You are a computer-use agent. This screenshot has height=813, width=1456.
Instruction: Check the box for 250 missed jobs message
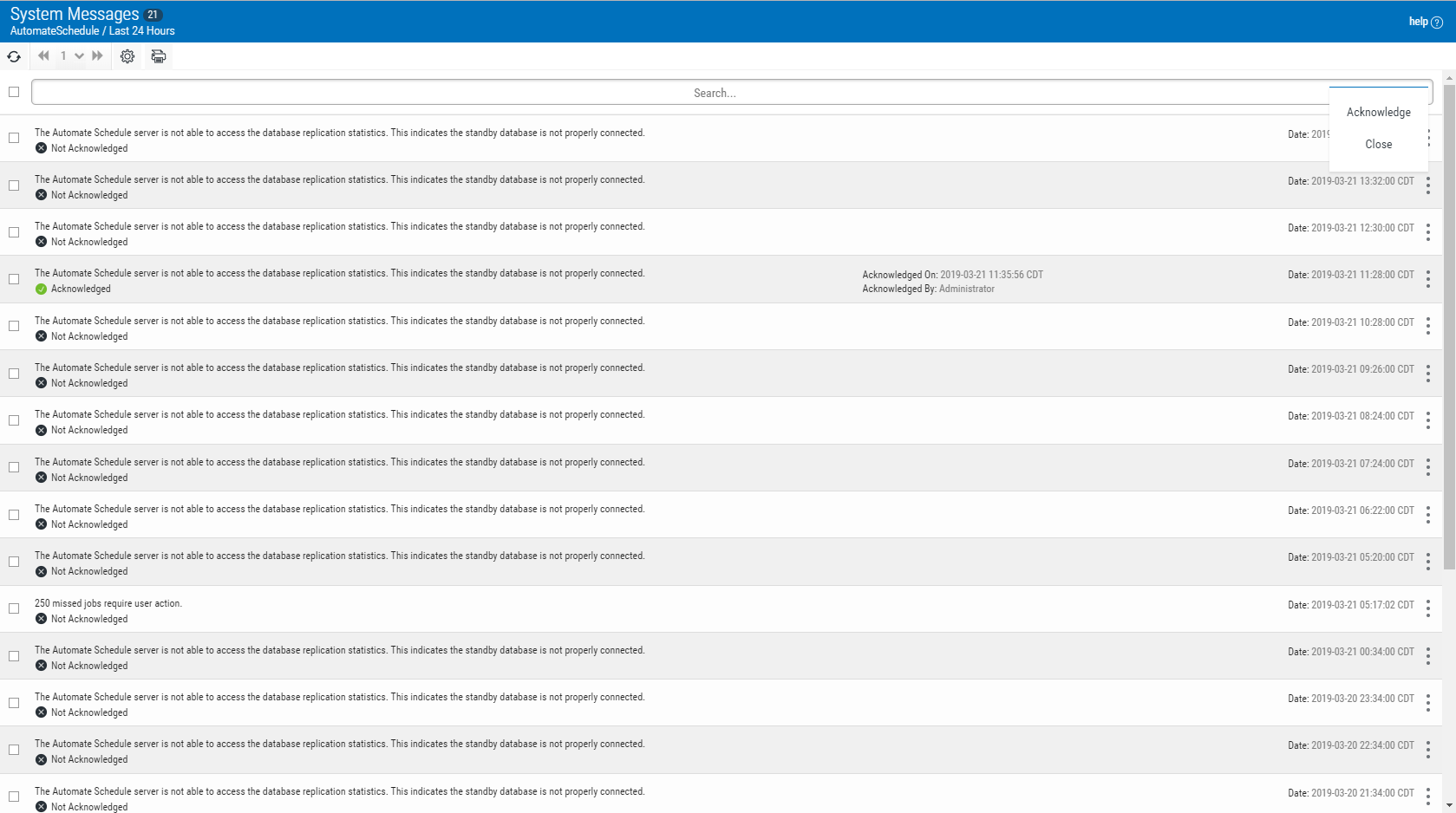[14, 608]
